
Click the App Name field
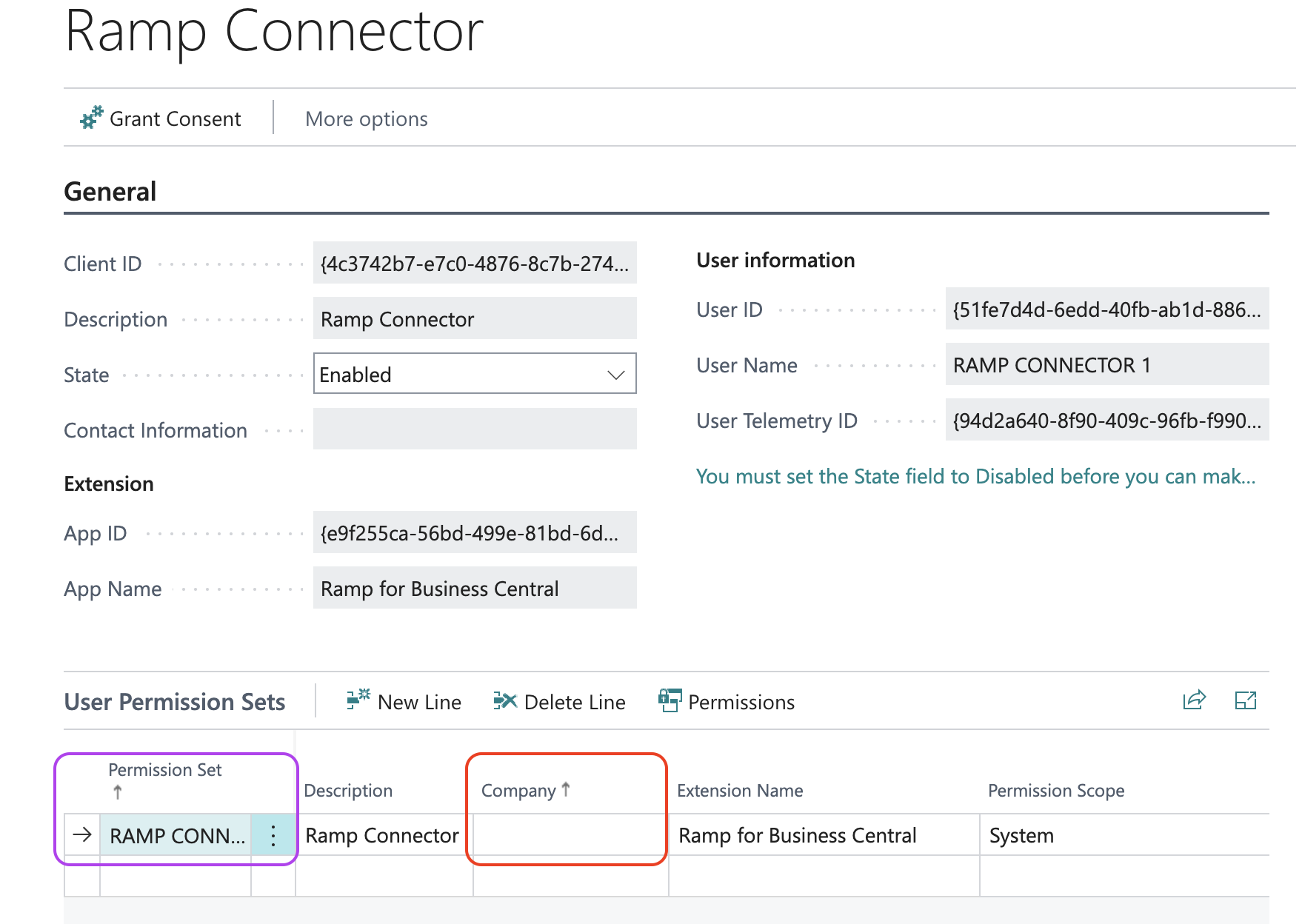click(x=475, y=588)
